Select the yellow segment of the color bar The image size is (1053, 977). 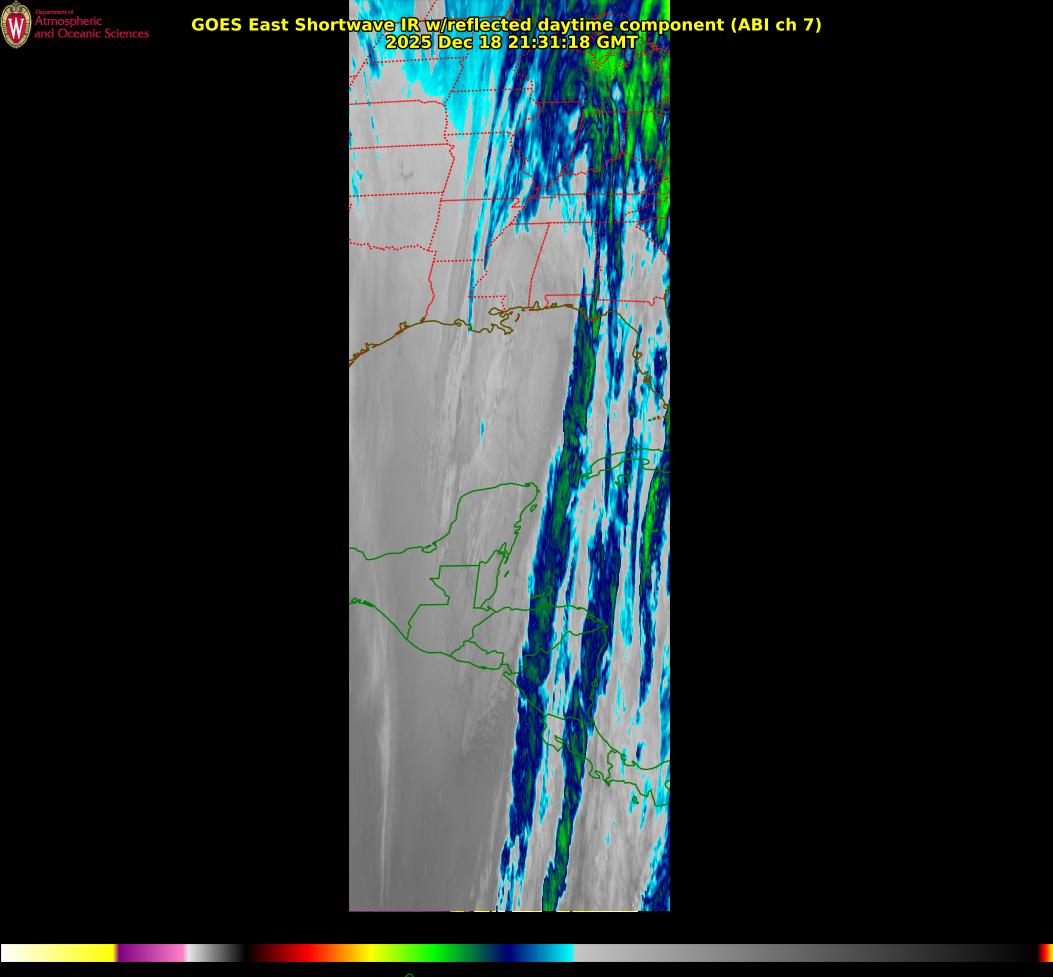pyautogui.click(x=85, y=953)
